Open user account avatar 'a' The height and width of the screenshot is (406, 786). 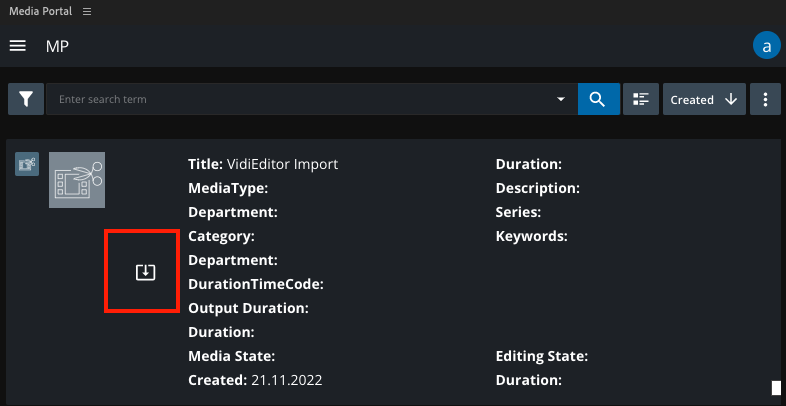[766, 46]
